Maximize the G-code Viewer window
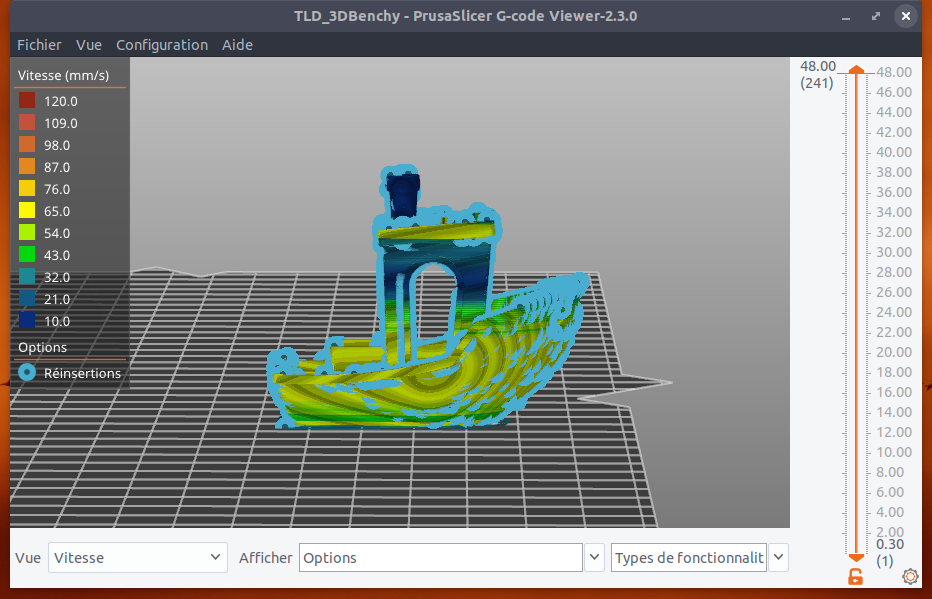The image size is (932, 599). [876, 16]
